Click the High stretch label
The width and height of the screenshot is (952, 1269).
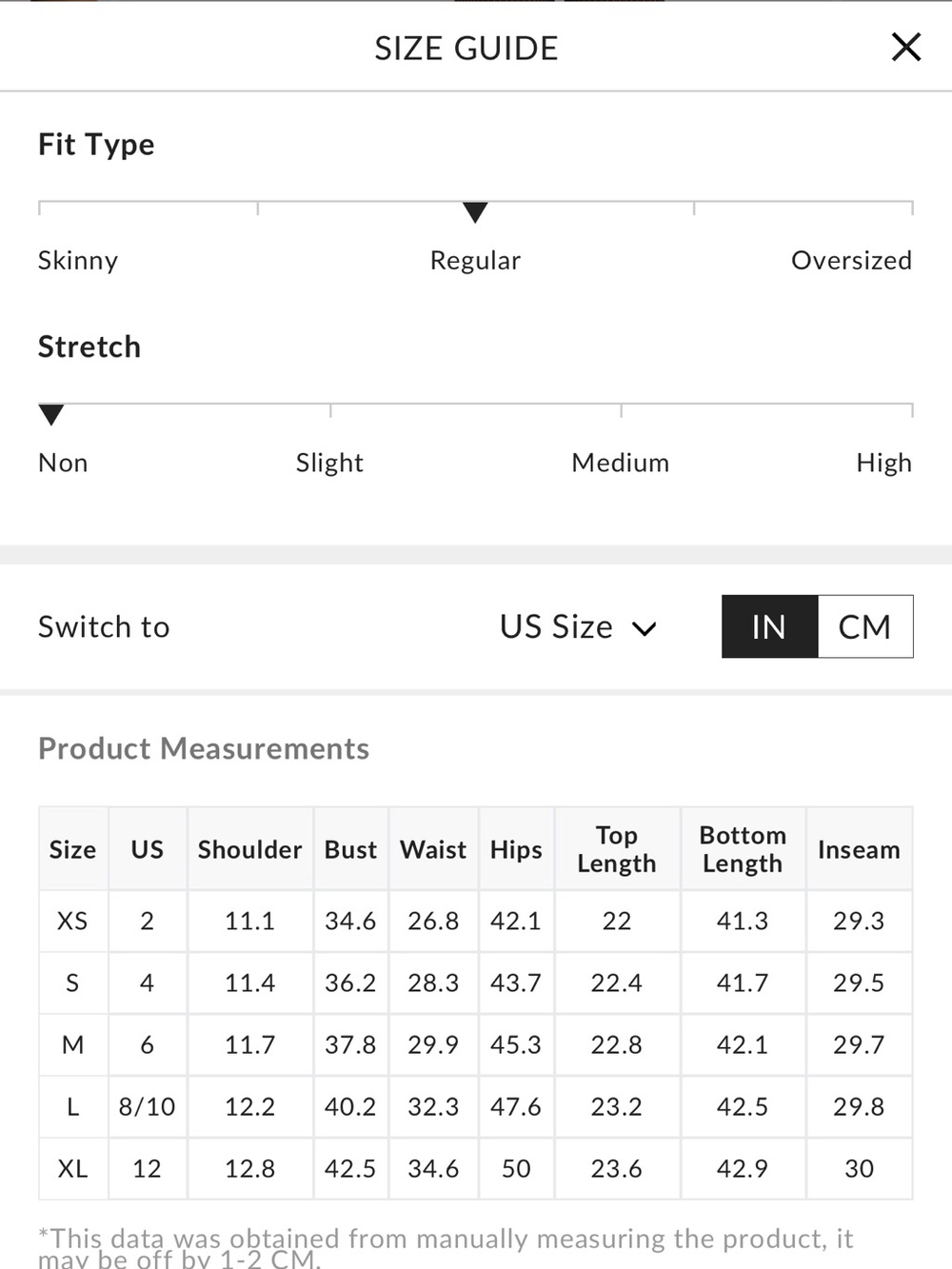point(883,463)
